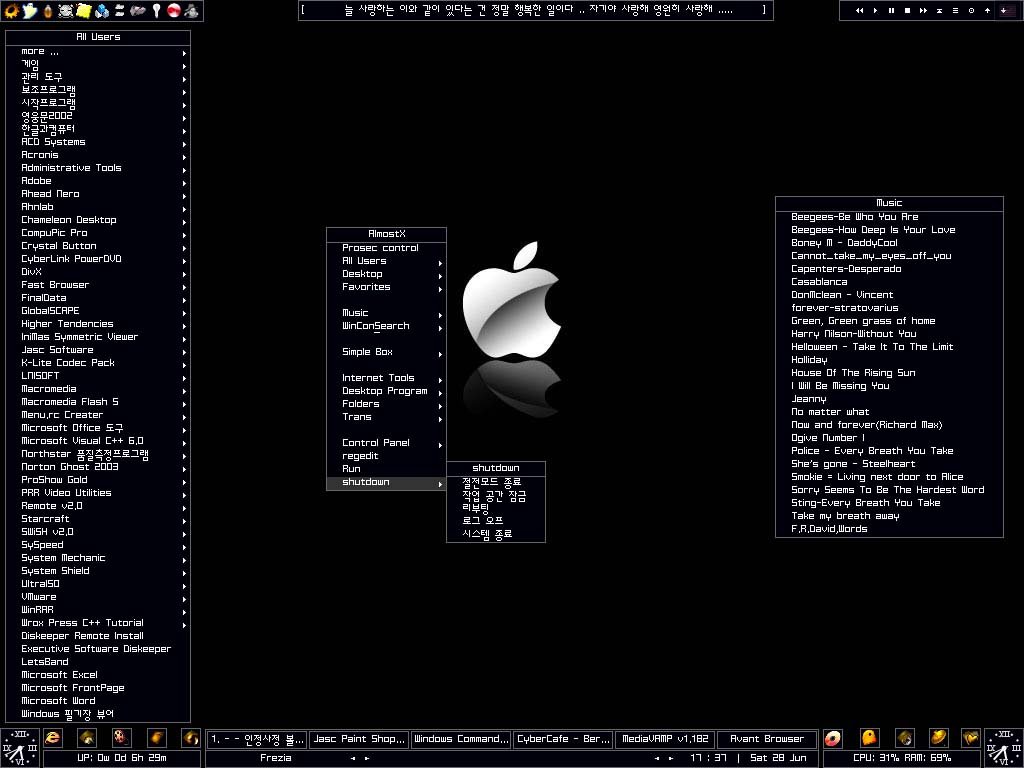Click the pink donut icon in bottom-right bar

(833, 738)
